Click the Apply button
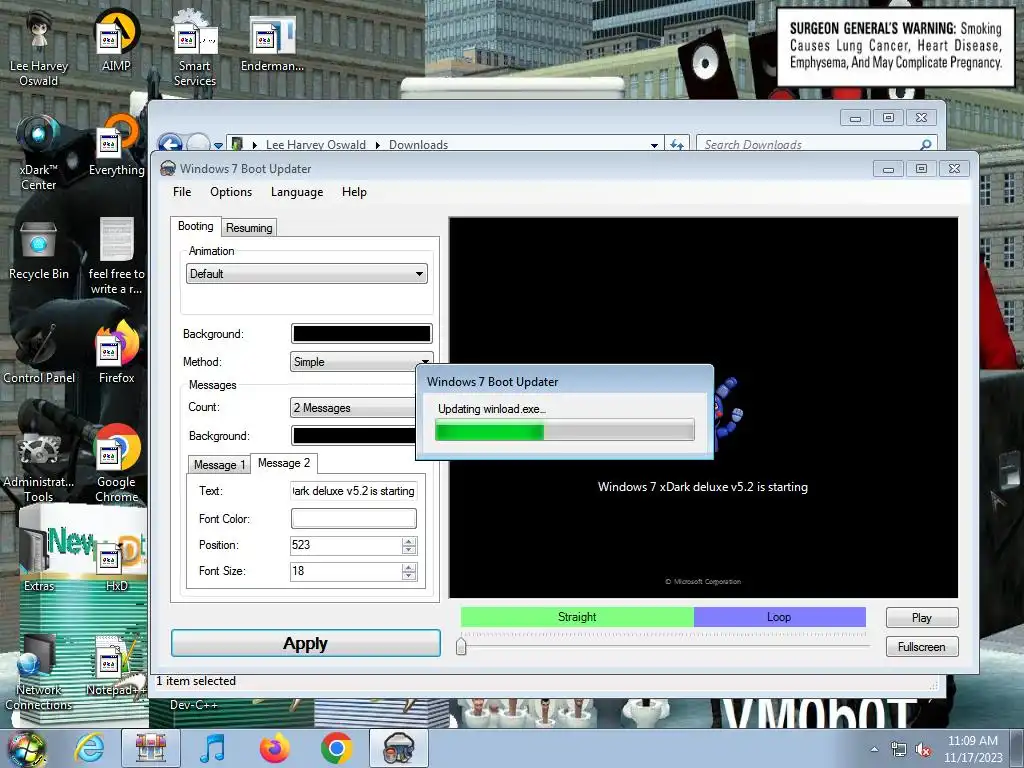 coord(306,643)
